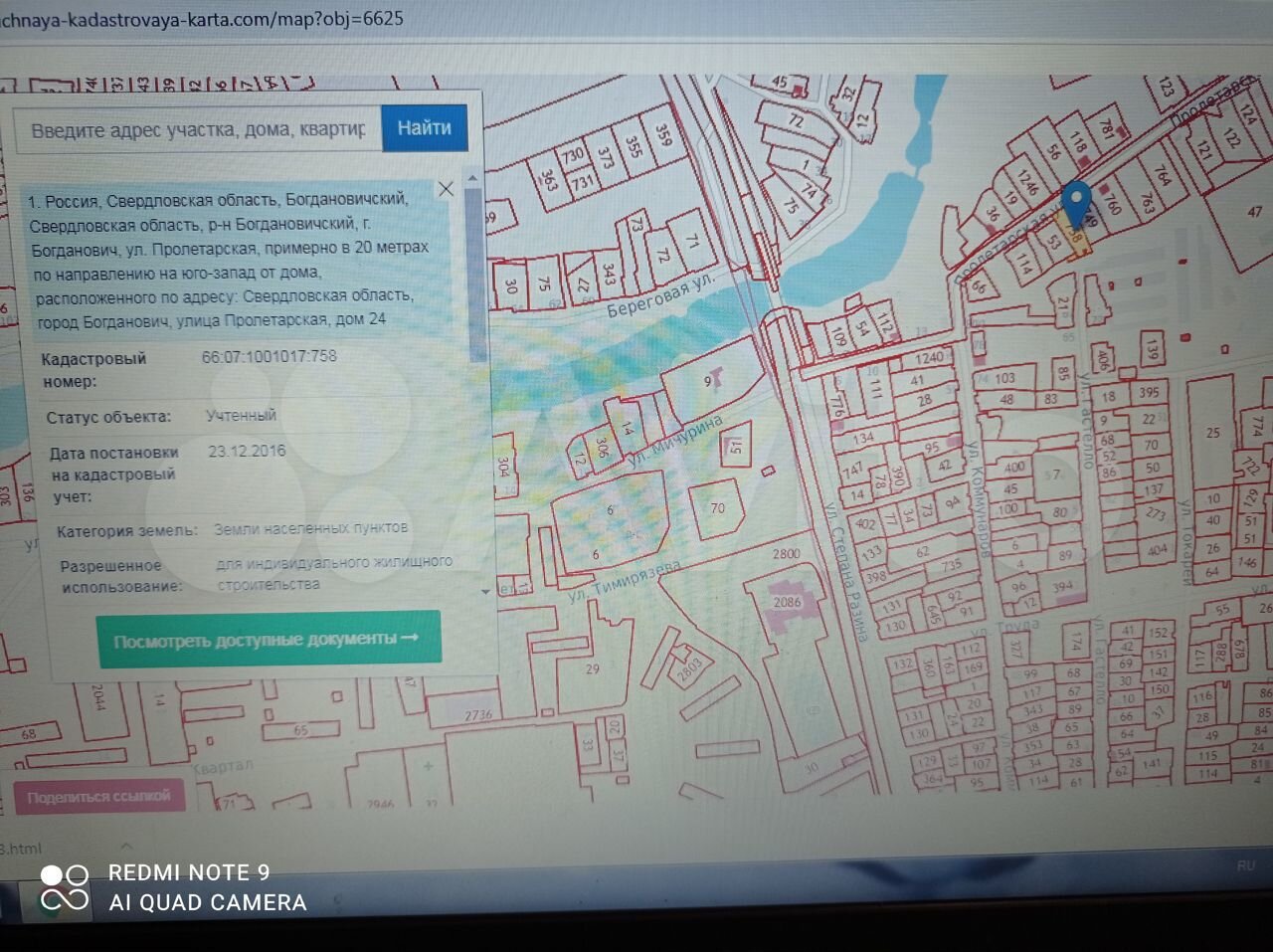
Task: Click the status value Учтенный
Action: click(242, 416)
